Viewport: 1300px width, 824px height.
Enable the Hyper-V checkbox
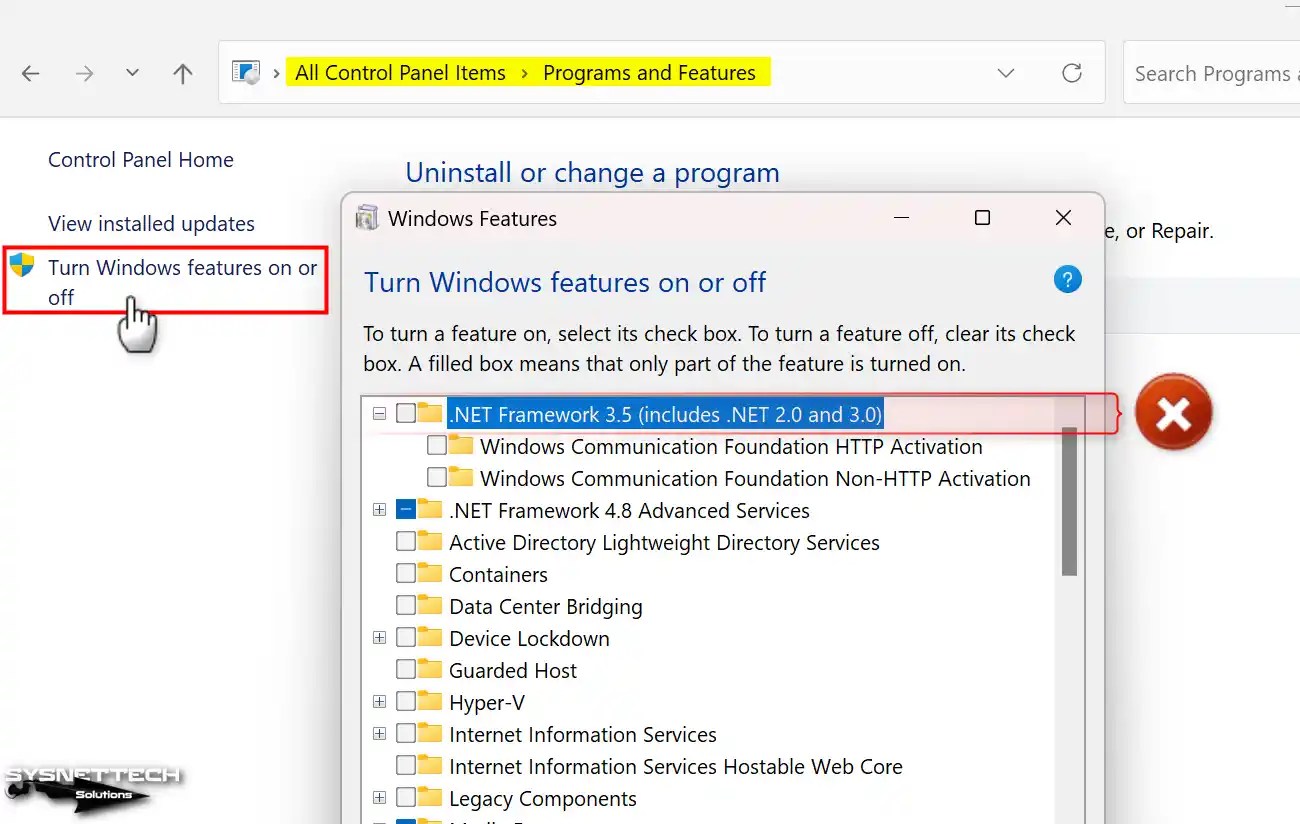pyautogui.click(x=406, y=702)
